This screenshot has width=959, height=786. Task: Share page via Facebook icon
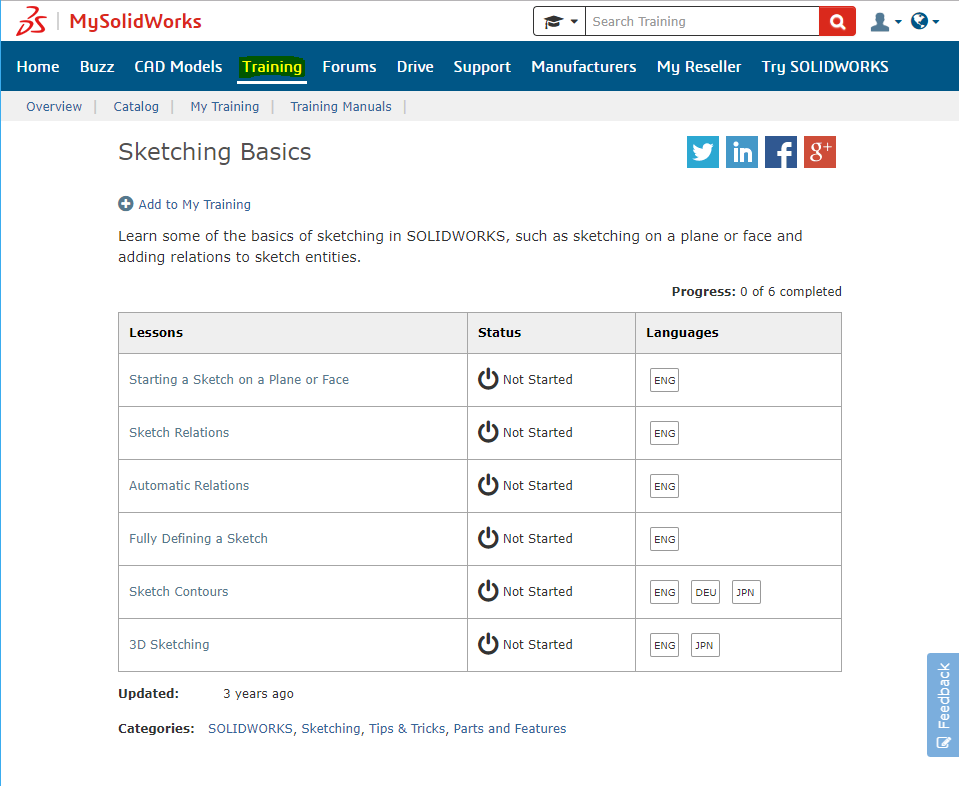[781, 152]
